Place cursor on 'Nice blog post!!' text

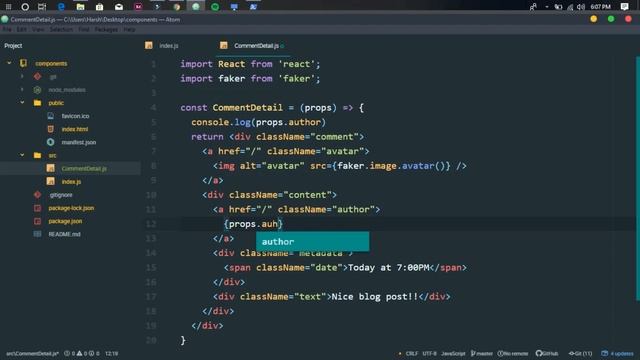click(375, 297)
